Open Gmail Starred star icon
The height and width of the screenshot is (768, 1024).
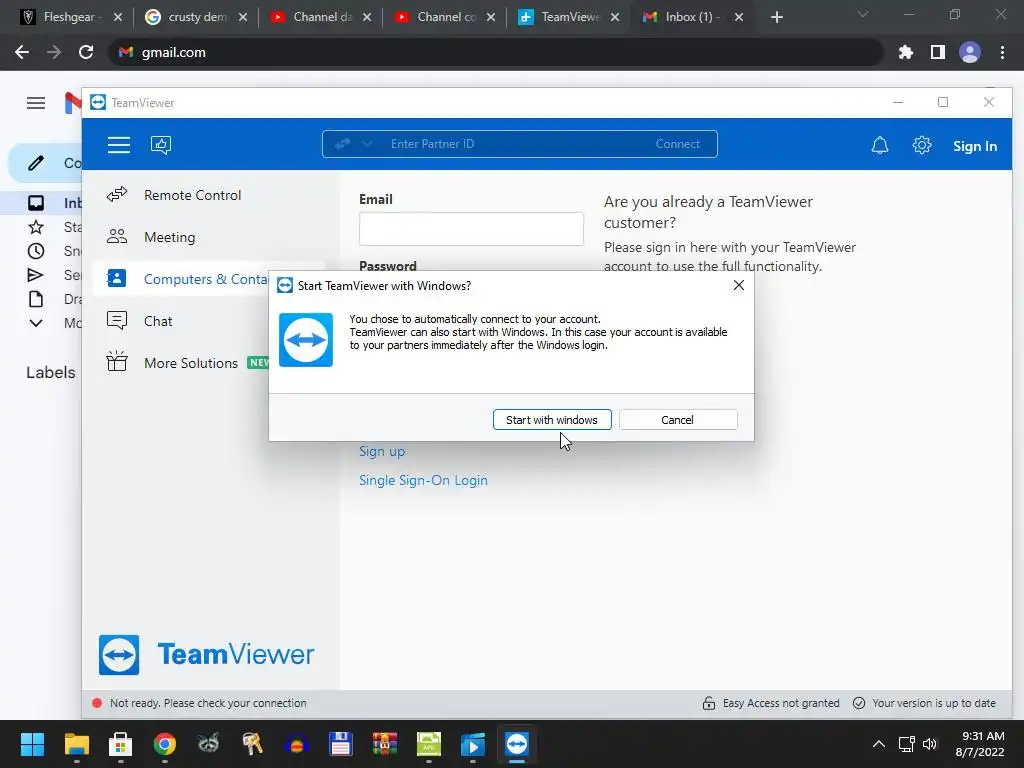click(36, 227)
